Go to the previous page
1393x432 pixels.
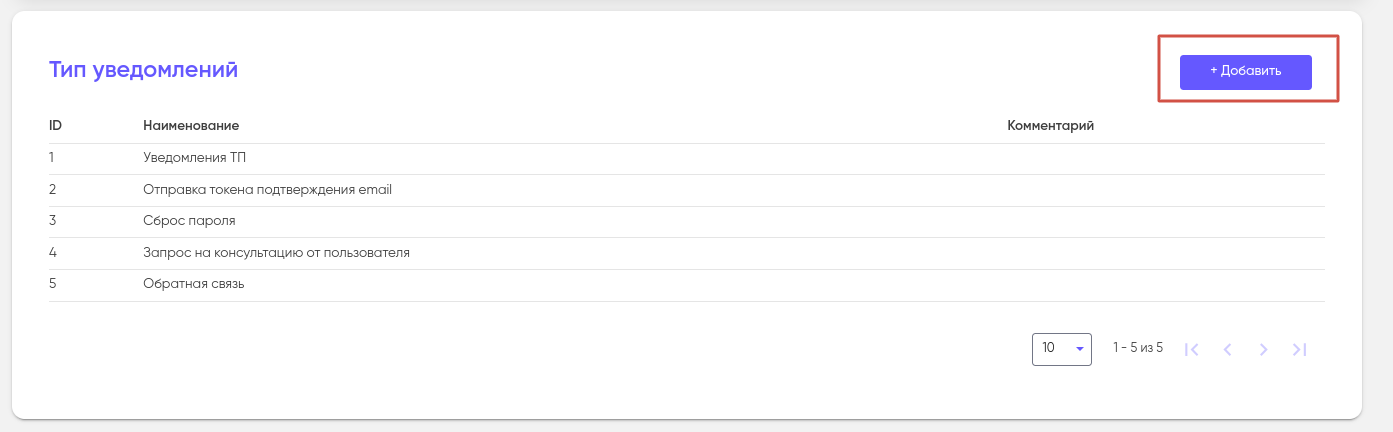(1227, 349)
